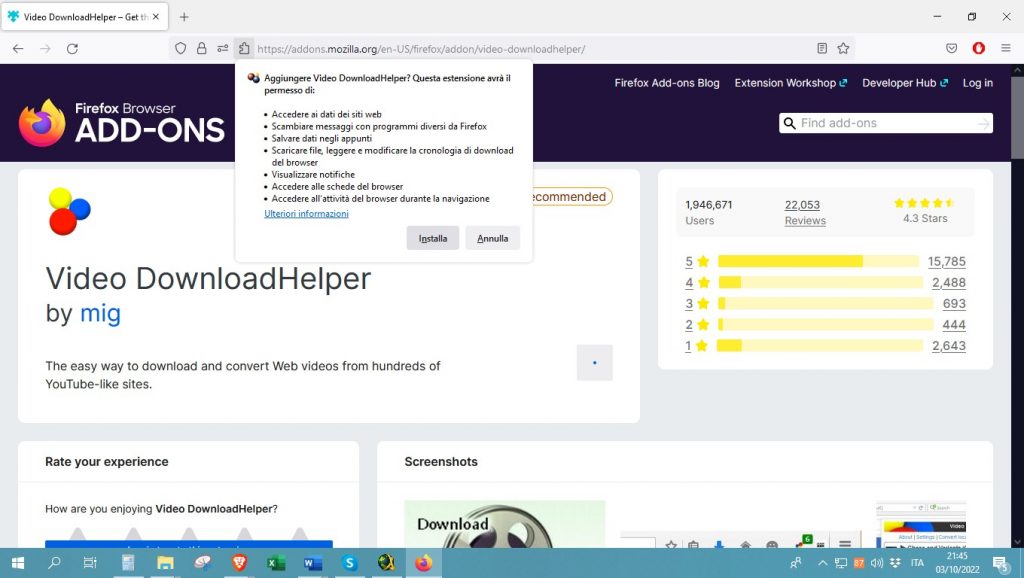
Task: Click the Pocket save icon in toolbar
Action: tap(952, 48)
